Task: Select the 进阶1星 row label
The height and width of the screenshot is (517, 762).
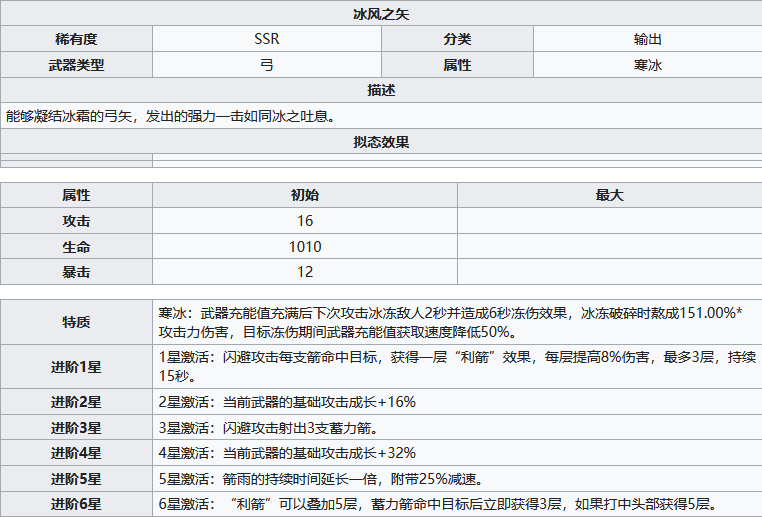Action: point(76,367)
